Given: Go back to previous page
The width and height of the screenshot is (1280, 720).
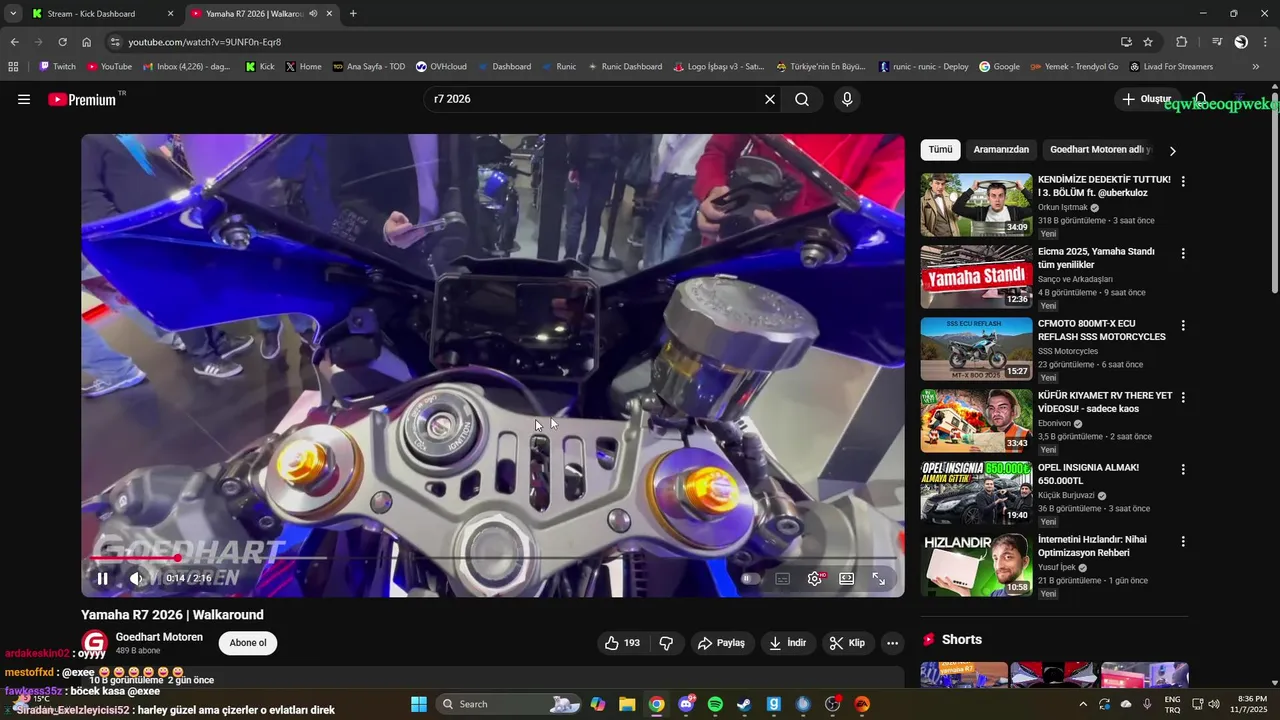Looking at the screenshot, I should [x=14, y=42].
